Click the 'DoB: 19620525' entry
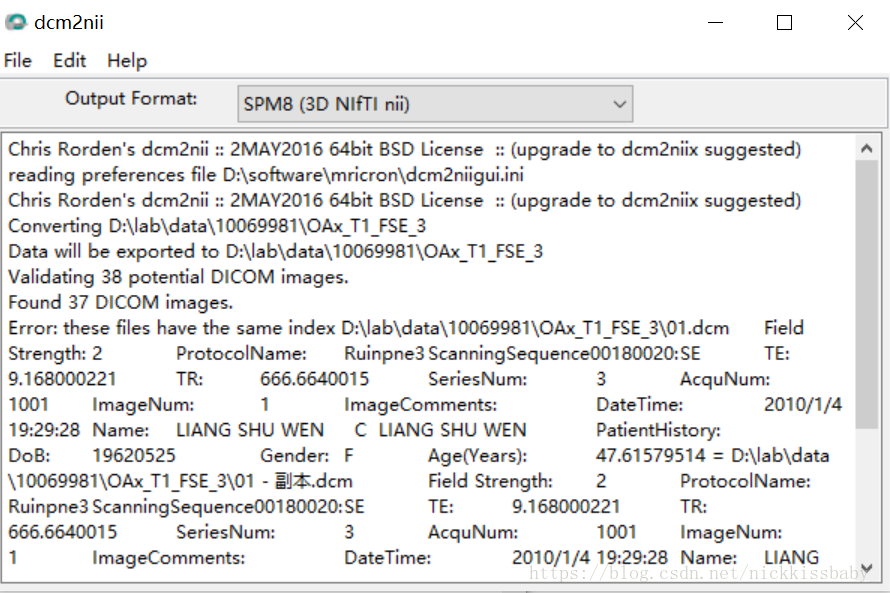This screenshot has width=890, height=593. (92, 456)
